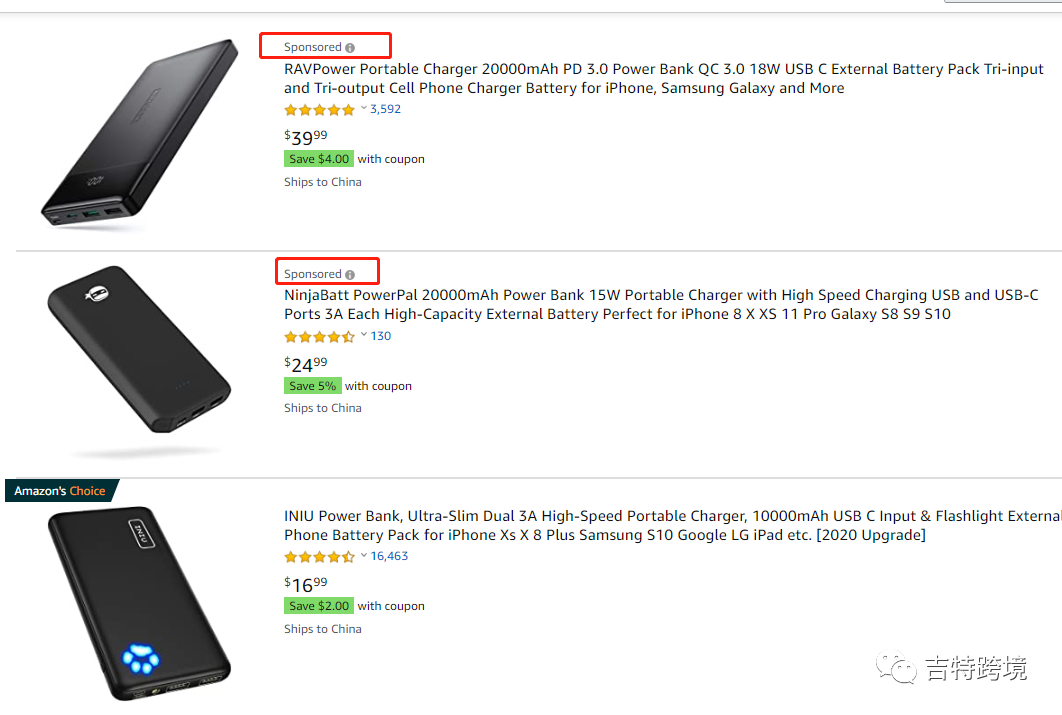Open RAVPower's 3,592 reviews link

pyautogui.click(x=385, y=110)
